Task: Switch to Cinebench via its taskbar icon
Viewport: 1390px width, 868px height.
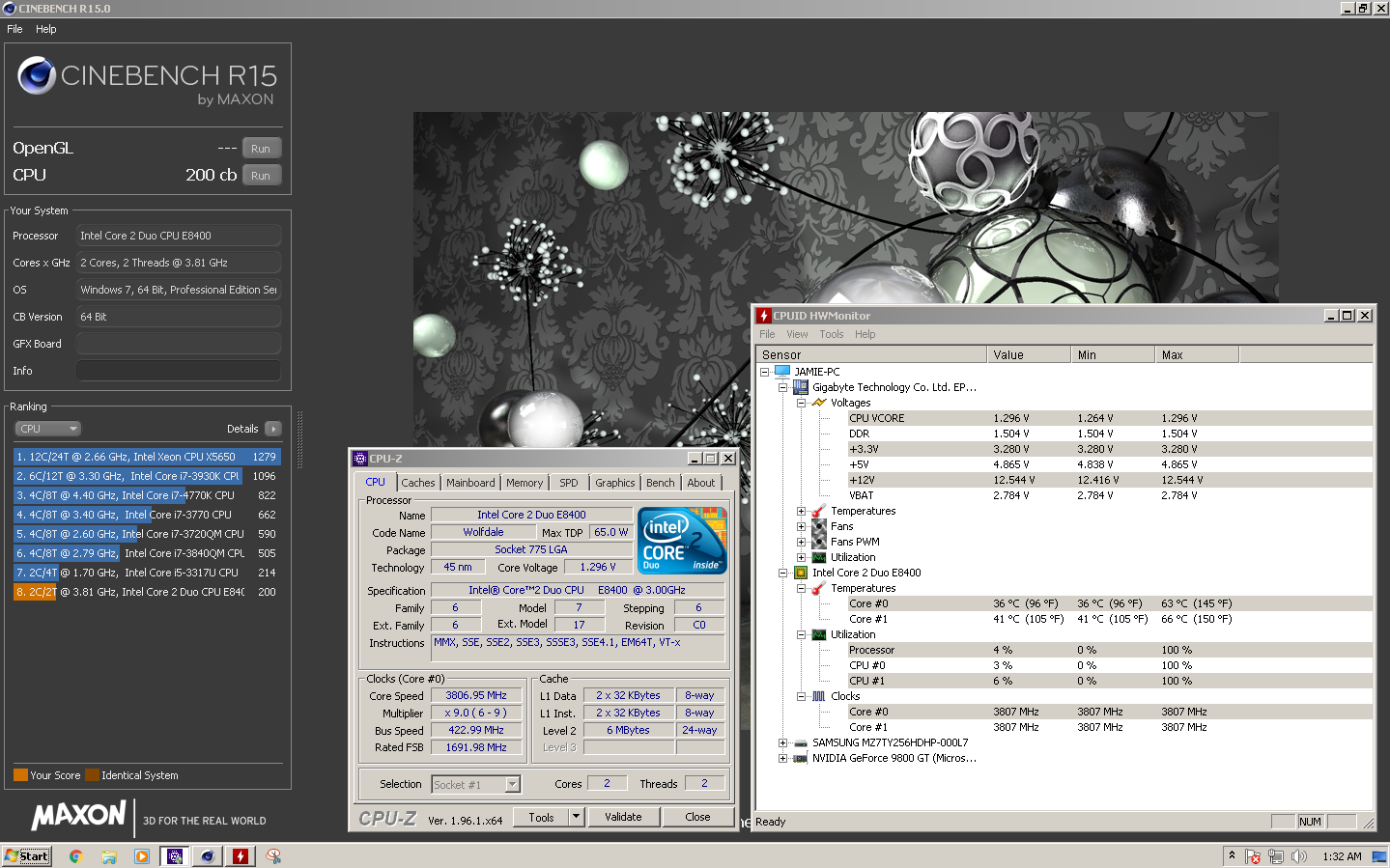Action: (x=208, y=856)
